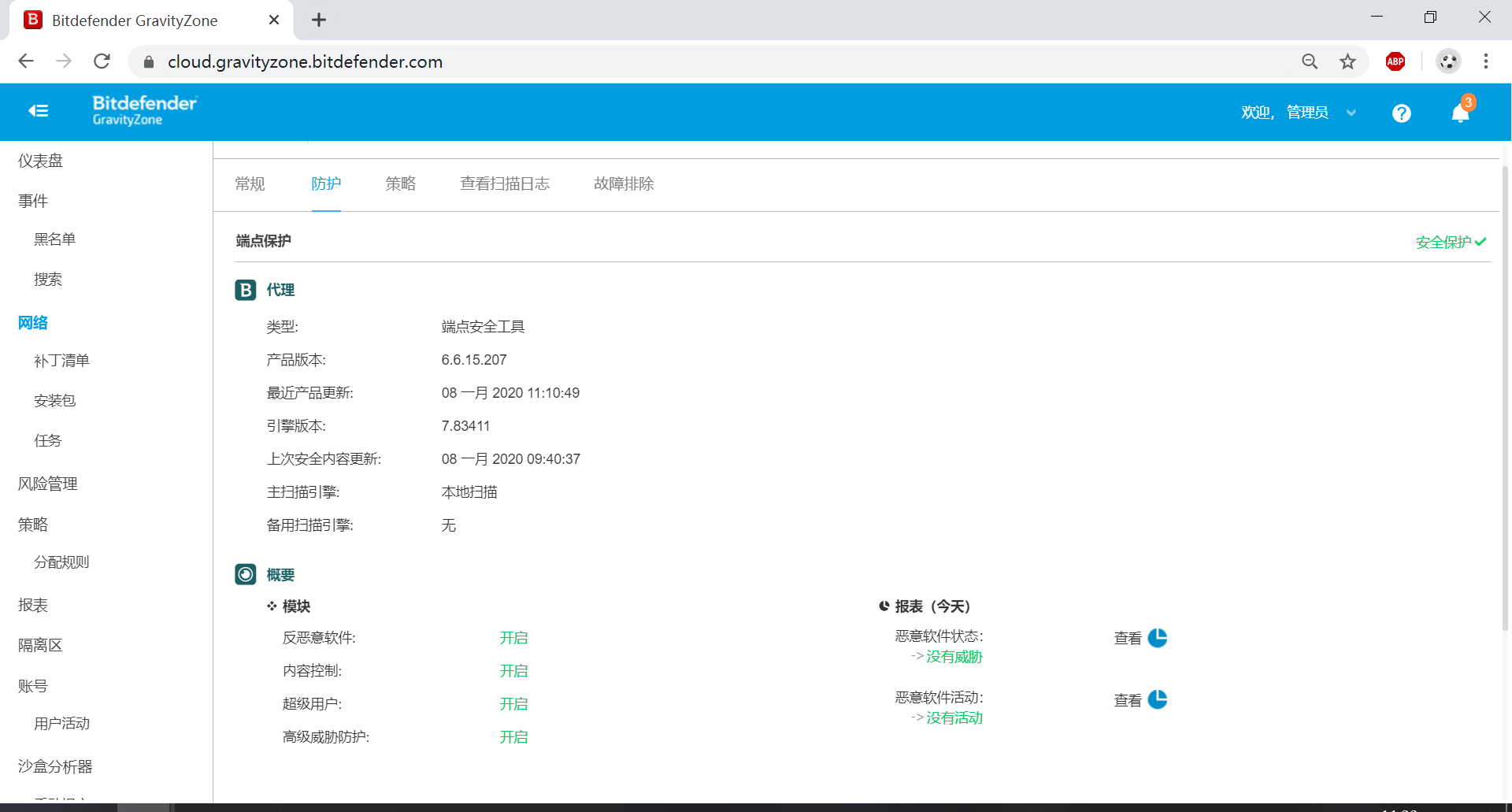Go forward in browser history
Screen dimensions: 1512x812
(64, 61)
